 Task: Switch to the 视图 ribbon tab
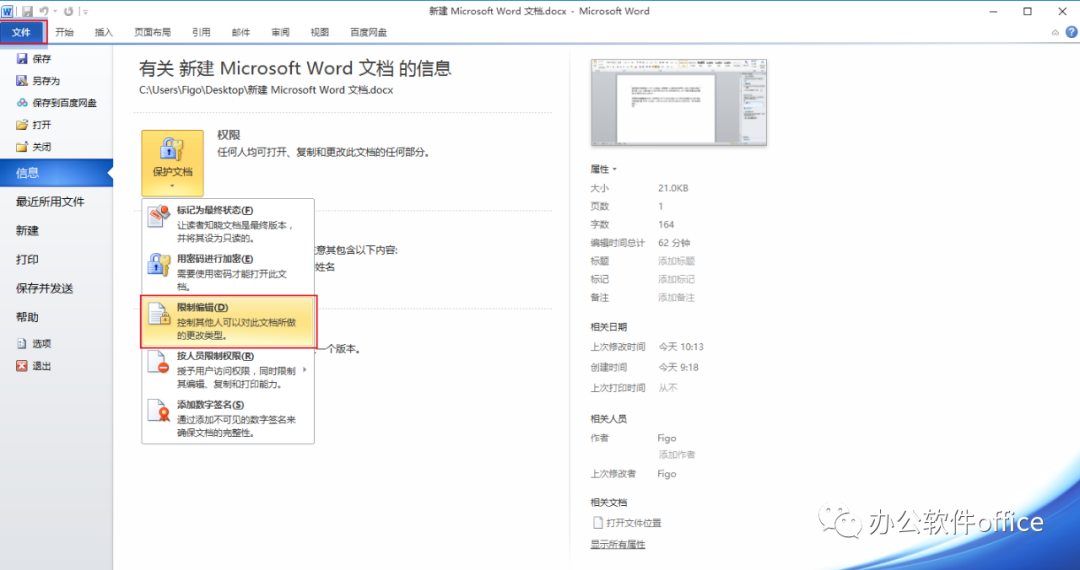(320, 32)
